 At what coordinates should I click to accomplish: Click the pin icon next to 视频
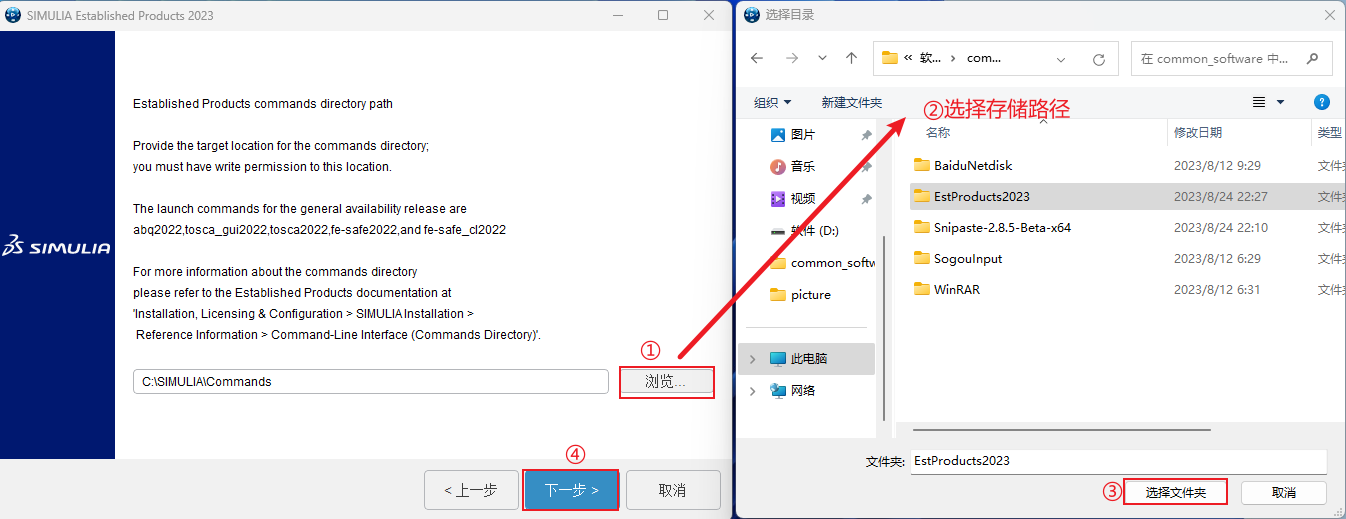866,198
